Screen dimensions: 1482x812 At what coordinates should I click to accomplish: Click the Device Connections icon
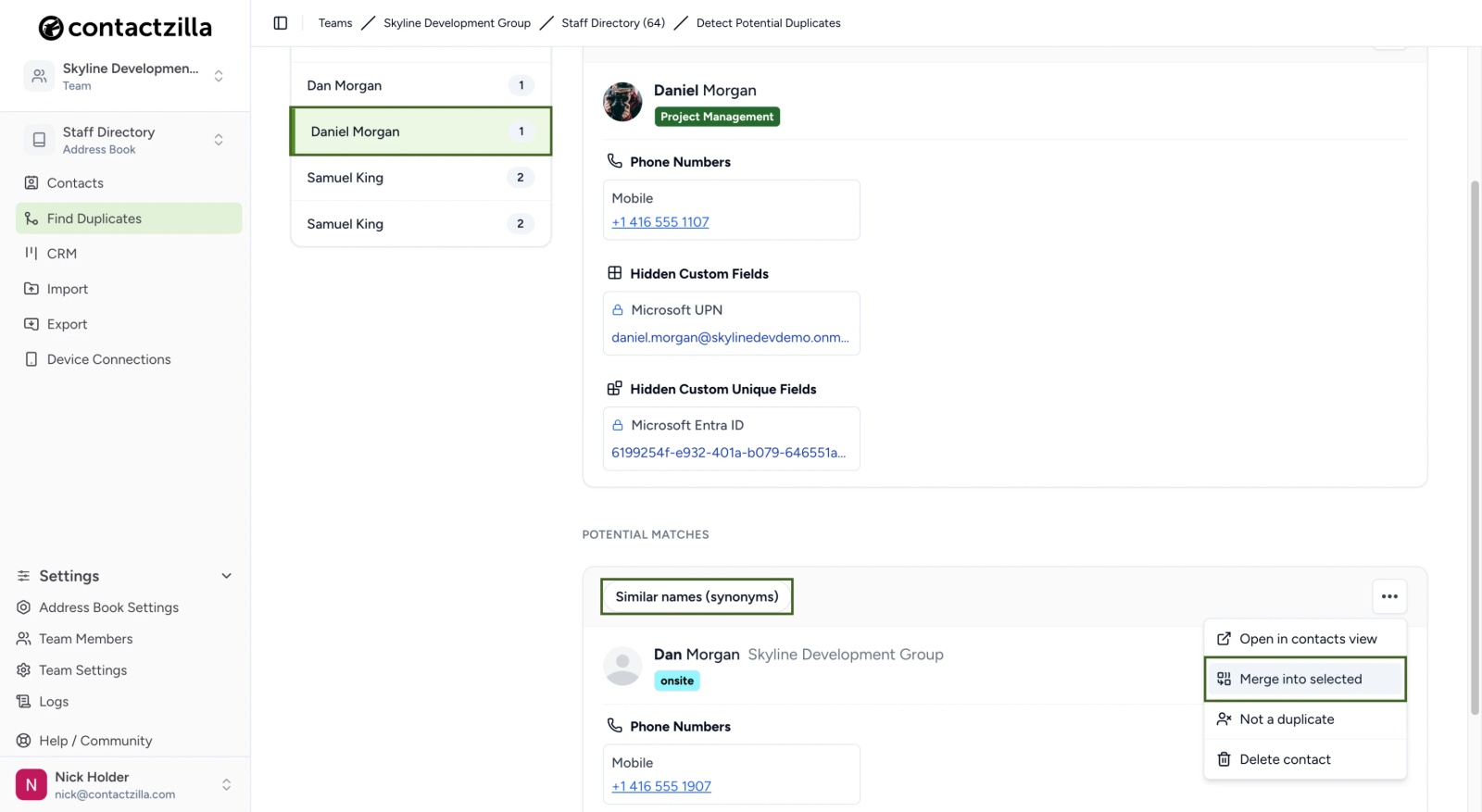[31, 359]
